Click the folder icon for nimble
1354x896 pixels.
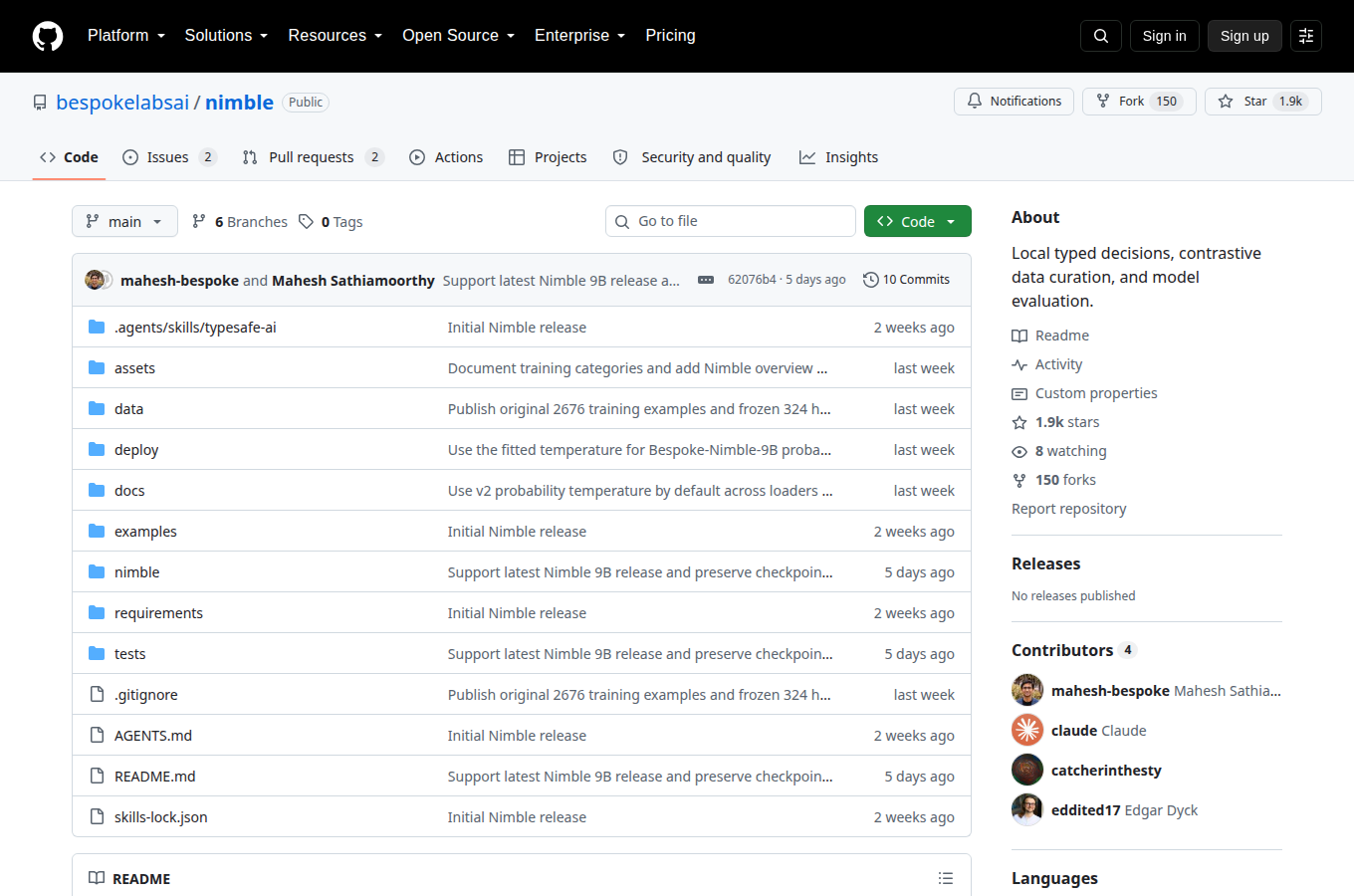tap(97, 571)
